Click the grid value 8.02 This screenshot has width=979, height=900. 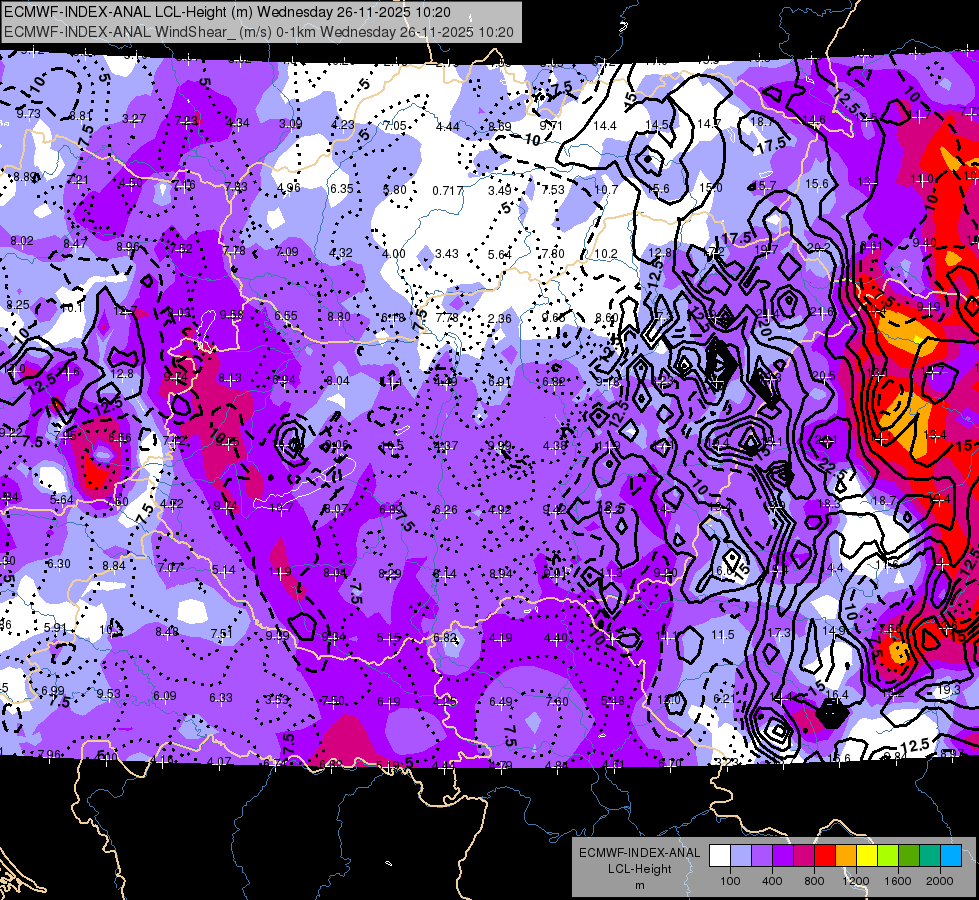click(x=22, y=240)
